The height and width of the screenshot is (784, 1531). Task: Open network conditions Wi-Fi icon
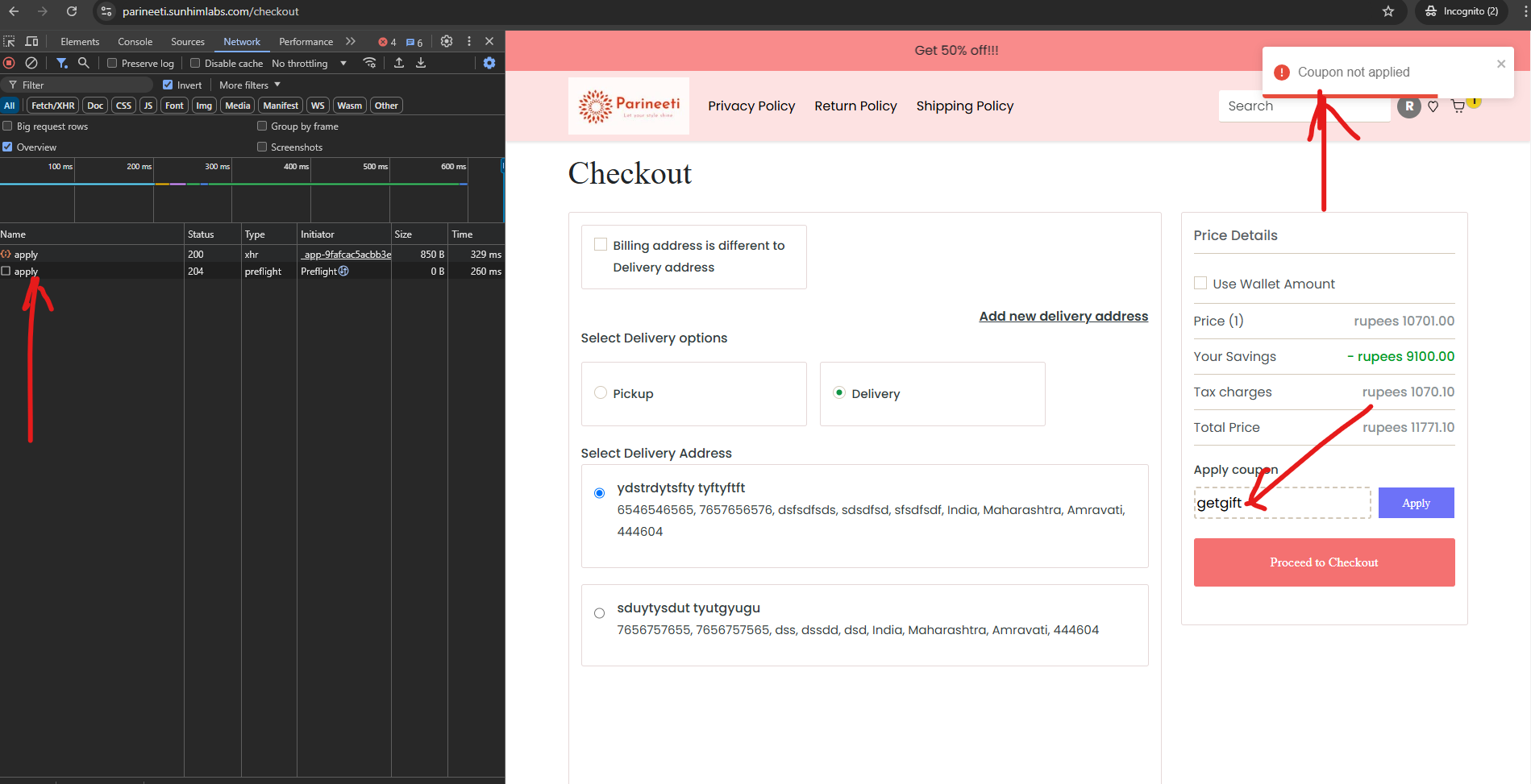coord(369,63)
